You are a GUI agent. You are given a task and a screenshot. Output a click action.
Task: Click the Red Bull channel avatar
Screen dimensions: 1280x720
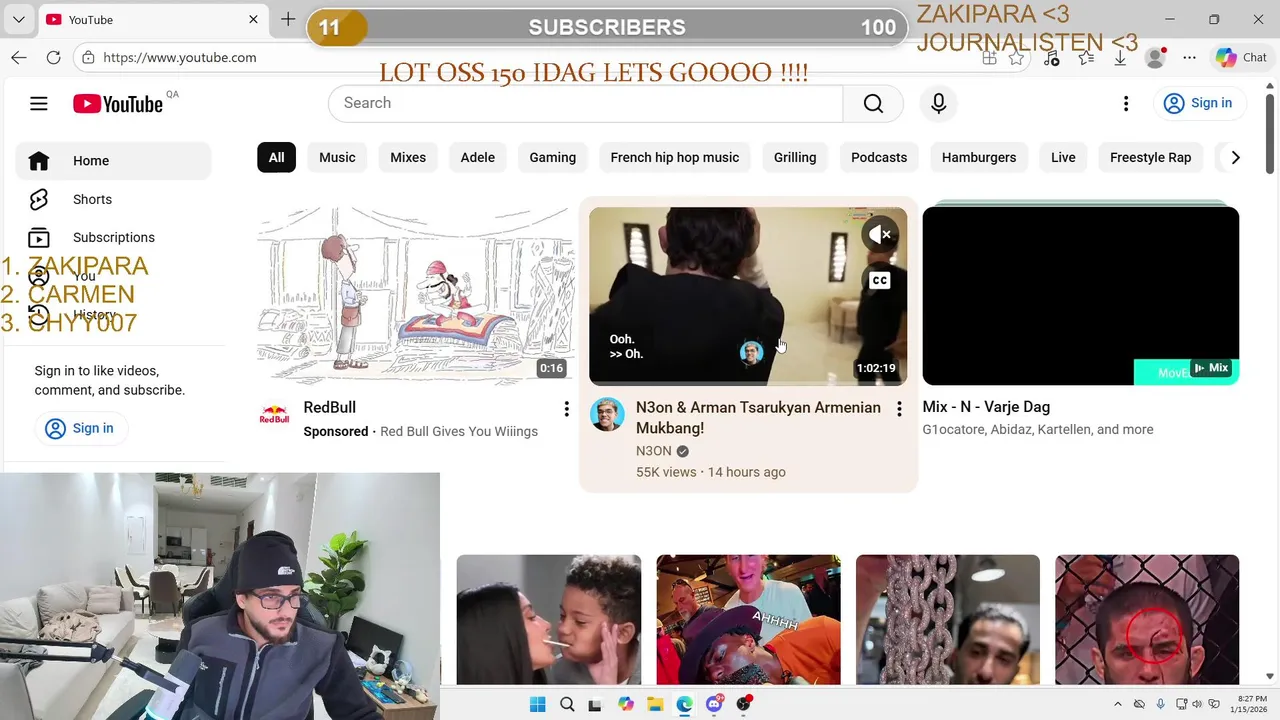[275, 414]
